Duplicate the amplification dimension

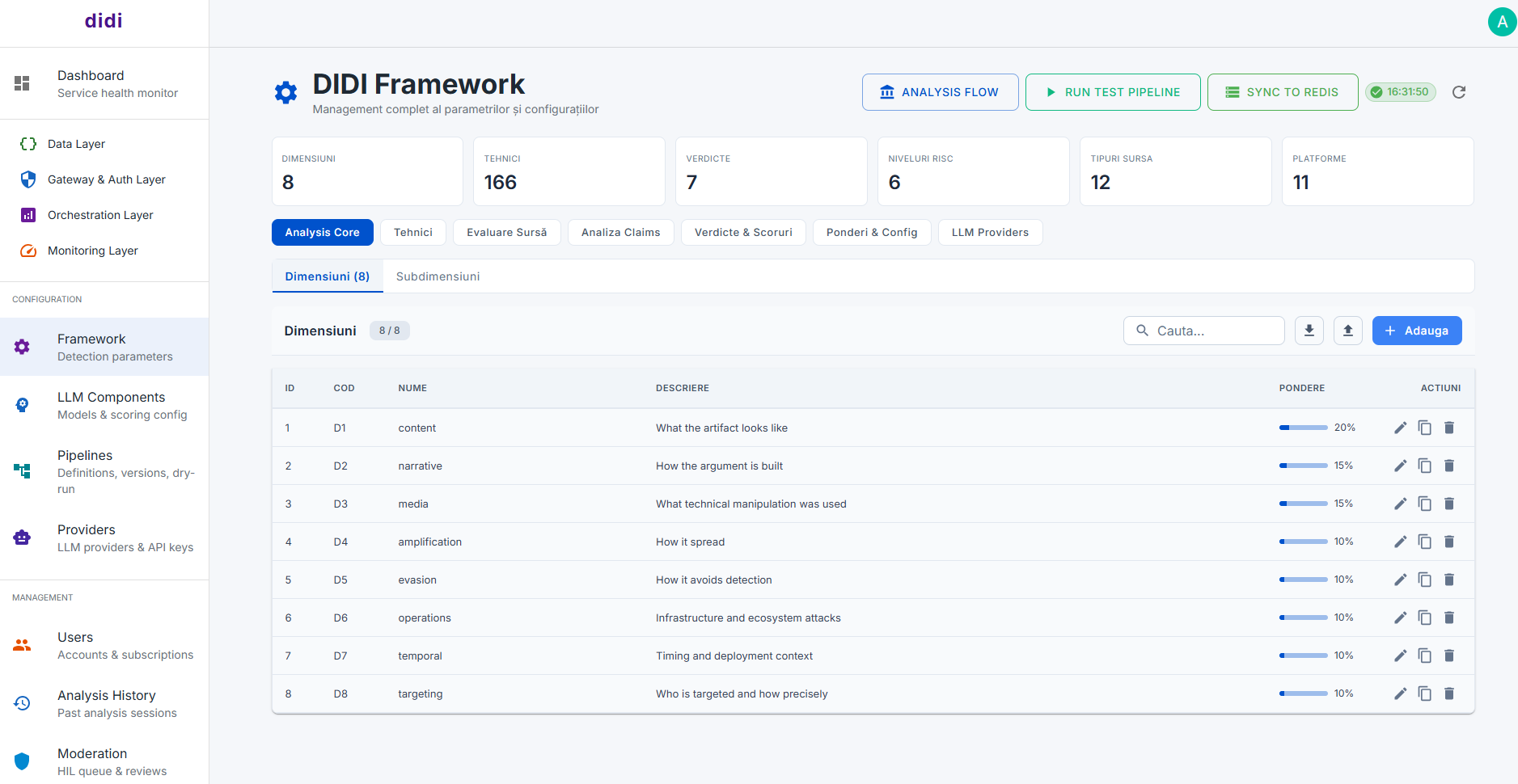(1425, 542)
